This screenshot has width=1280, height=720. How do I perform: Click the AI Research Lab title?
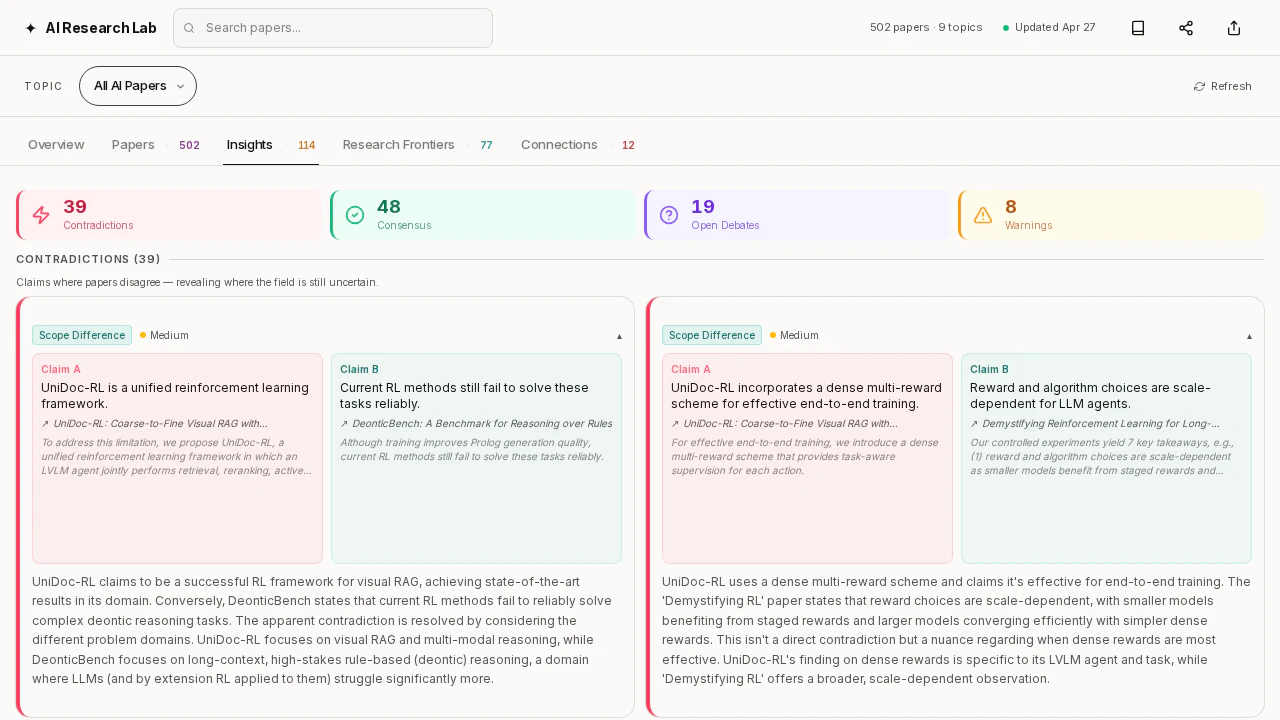tap(101, 28)
